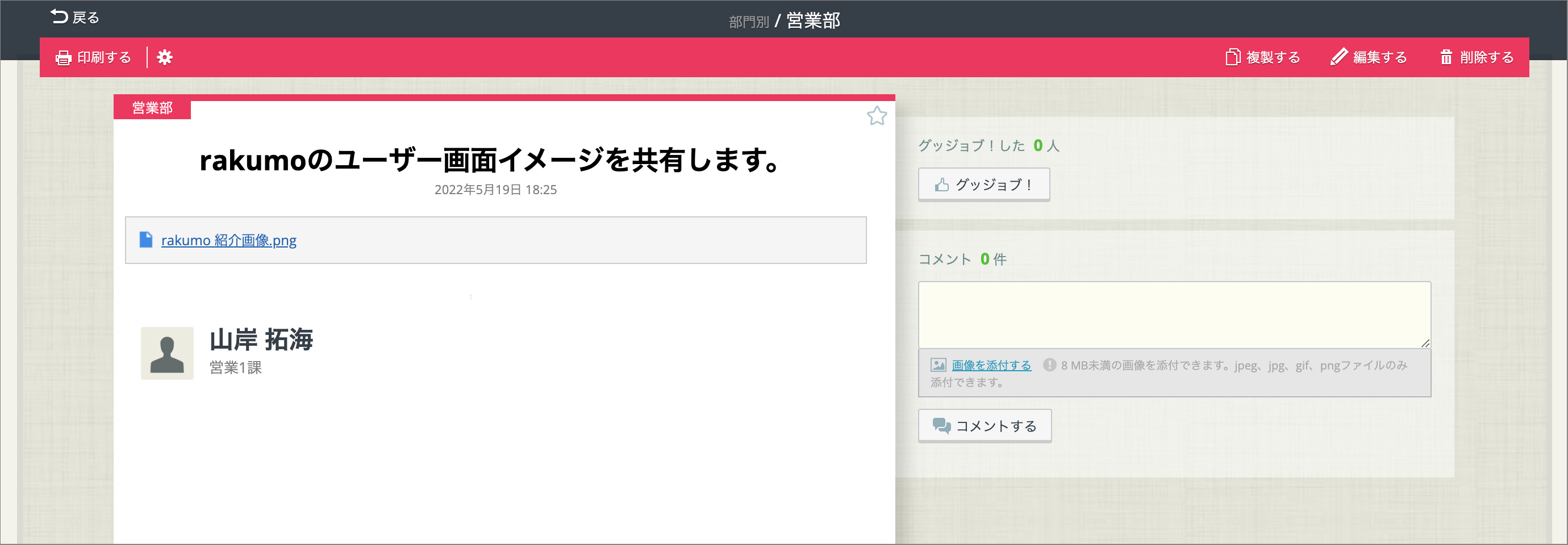Click the グッジョブ!した 0 人 heading

(x=989, y=145)
